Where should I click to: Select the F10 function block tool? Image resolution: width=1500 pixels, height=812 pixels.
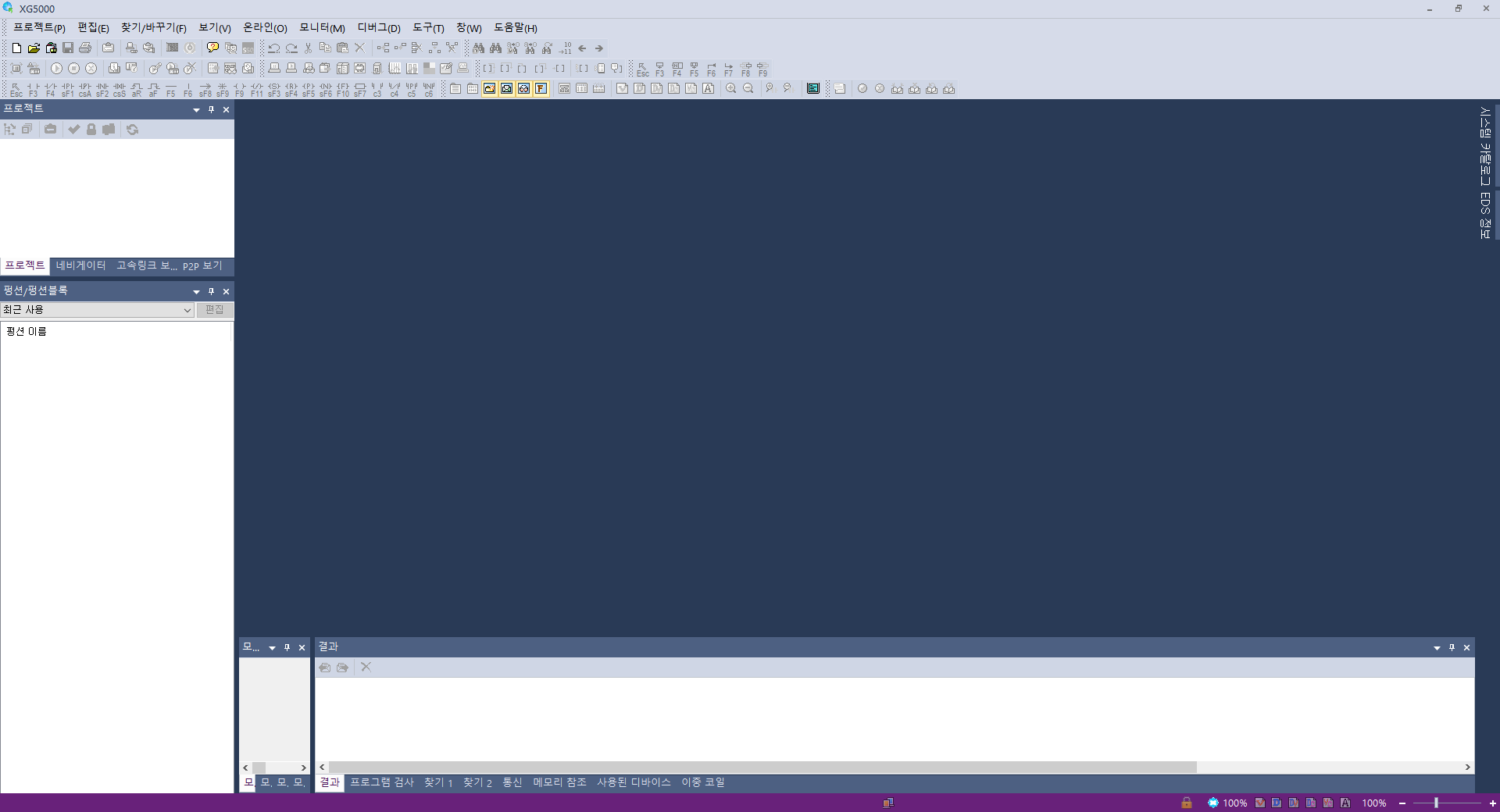[343, 89]
